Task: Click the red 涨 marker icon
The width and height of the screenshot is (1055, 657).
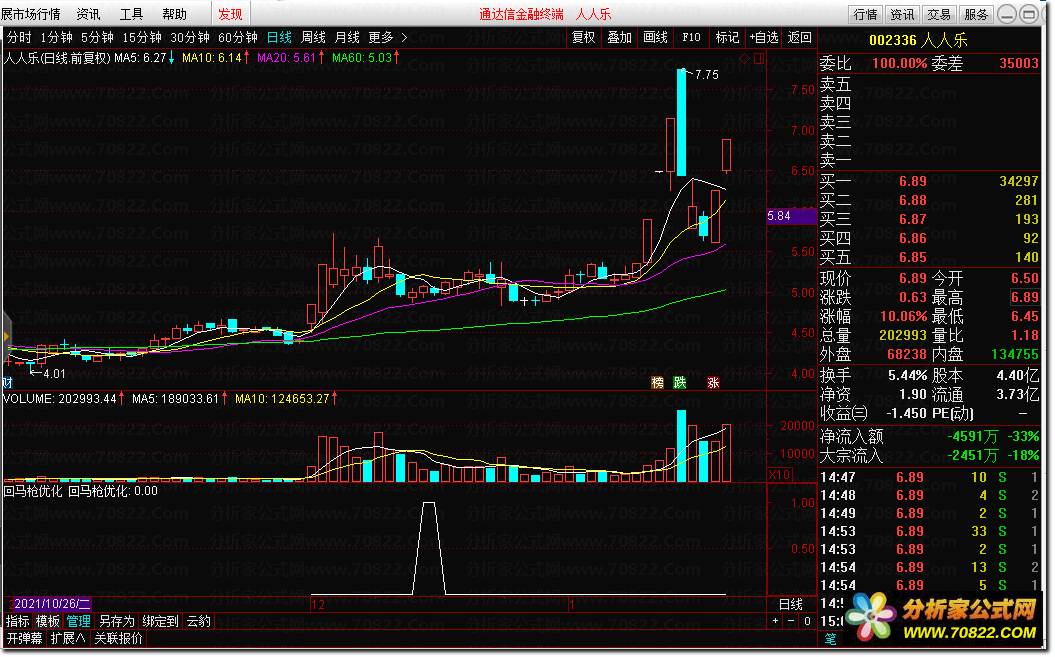Action: [x=713, y=383]
